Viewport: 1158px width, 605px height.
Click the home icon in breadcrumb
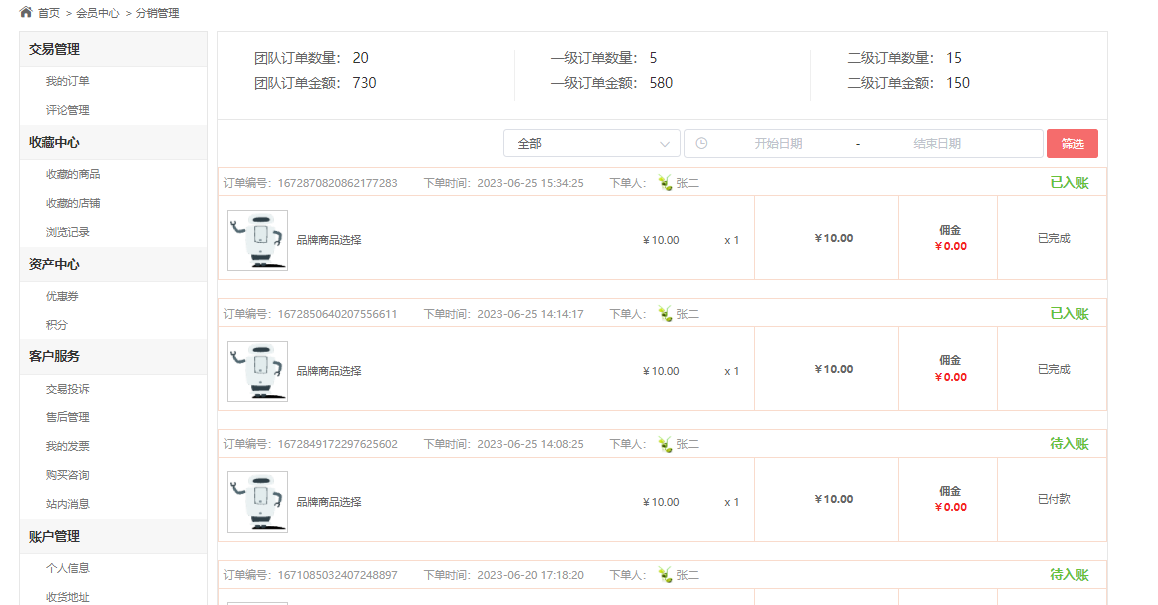pos(26,12)
